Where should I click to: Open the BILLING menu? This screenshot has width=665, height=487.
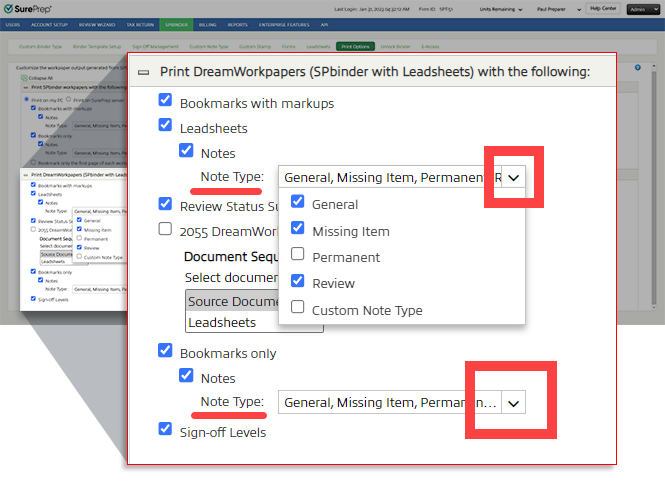[207, 25]
